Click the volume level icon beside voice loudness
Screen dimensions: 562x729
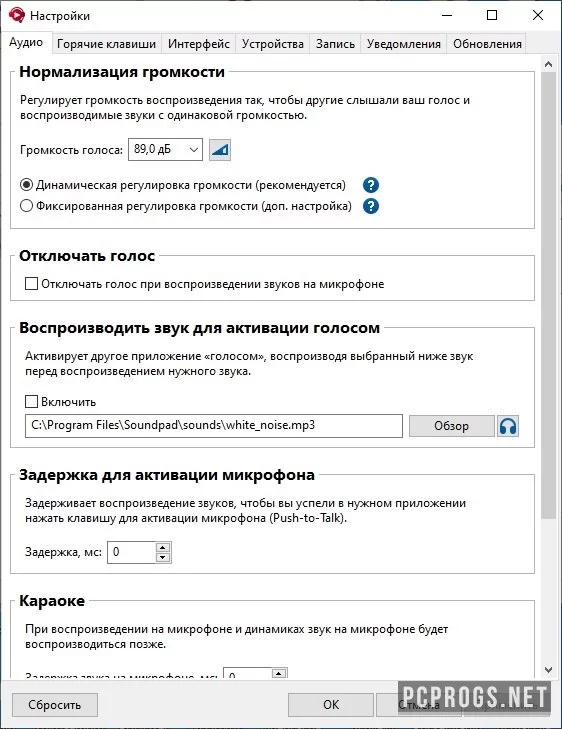pyautogui.click(x=220, y=150)
